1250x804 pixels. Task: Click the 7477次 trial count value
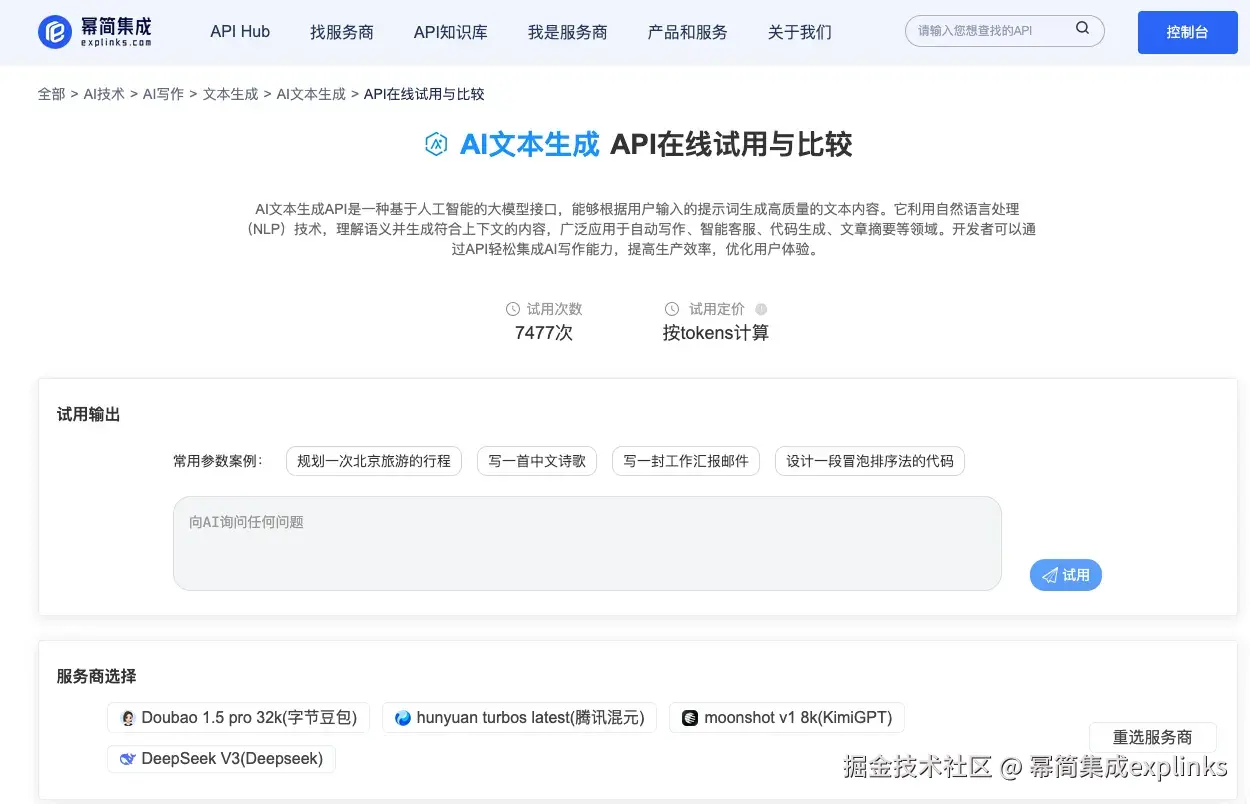click(x=544, y=333)
